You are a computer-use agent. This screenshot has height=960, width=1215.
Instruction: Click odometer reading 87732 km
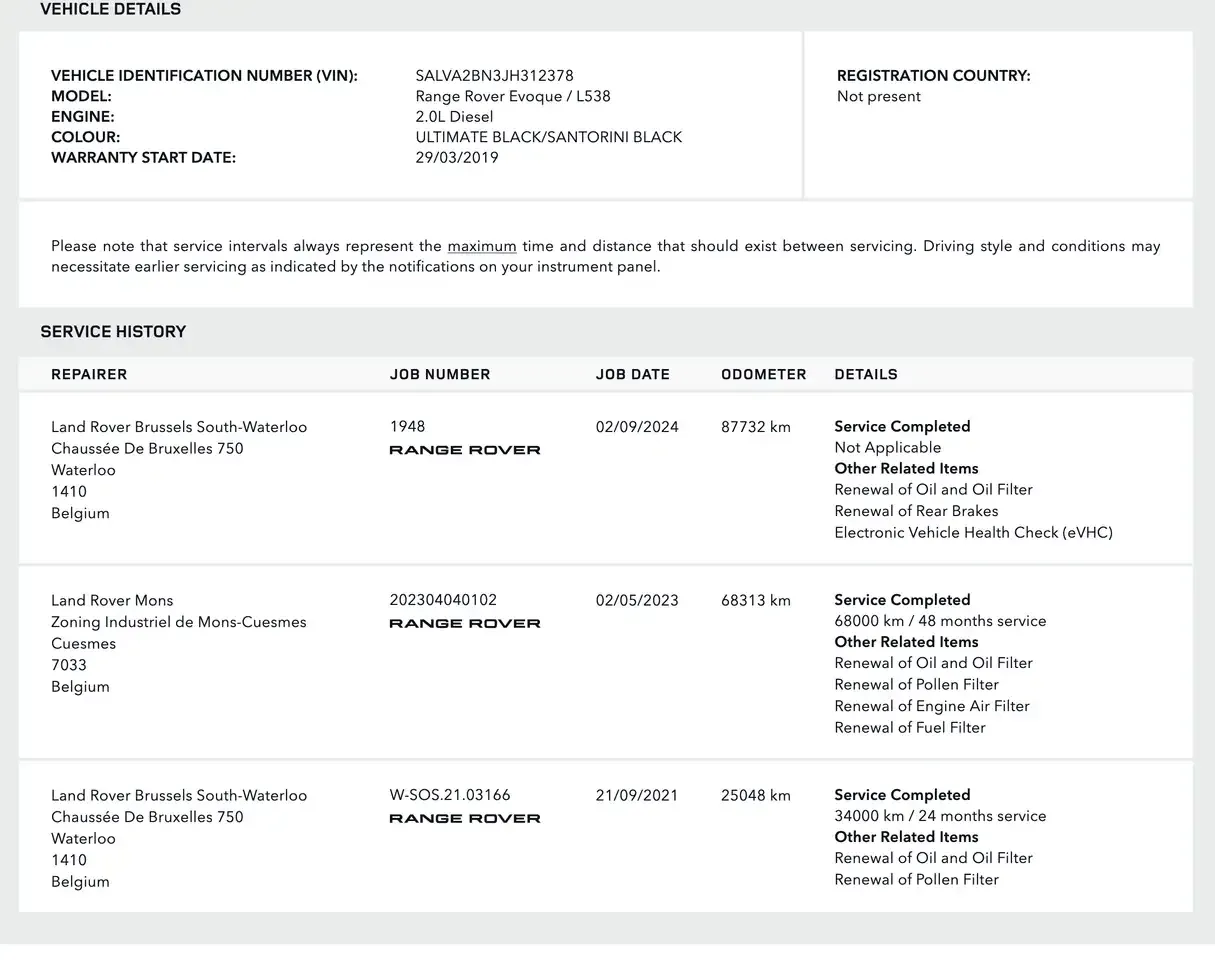coord(755,427)
